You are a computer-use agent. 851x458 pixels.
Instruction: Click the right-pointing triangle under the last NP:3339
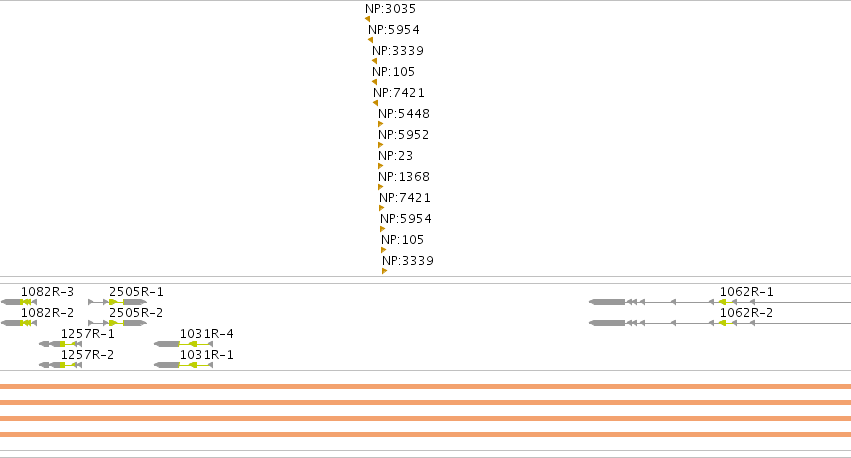click(x=384, y=271)
